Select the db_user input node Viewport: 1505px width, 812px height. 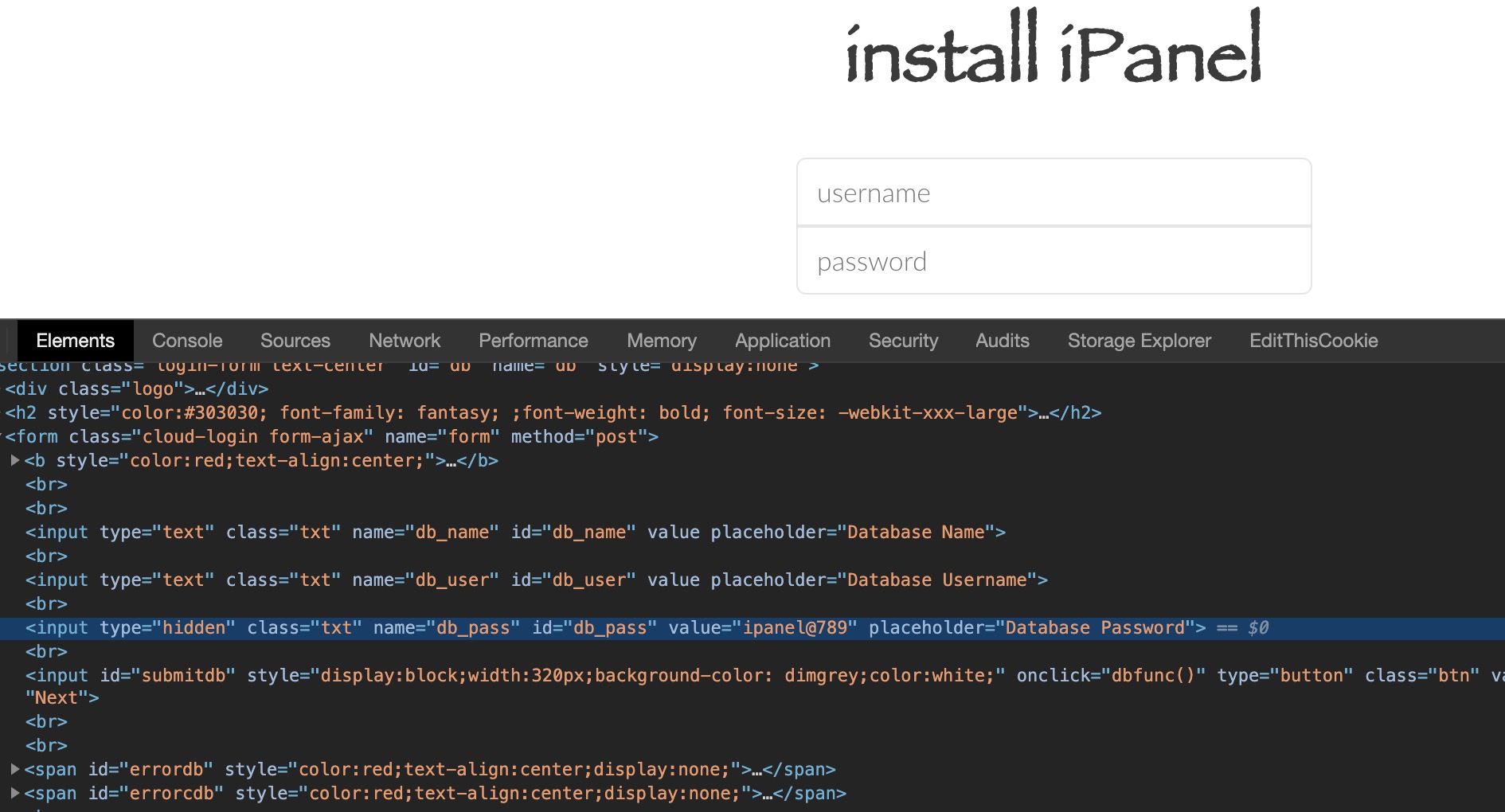[537, 580]
